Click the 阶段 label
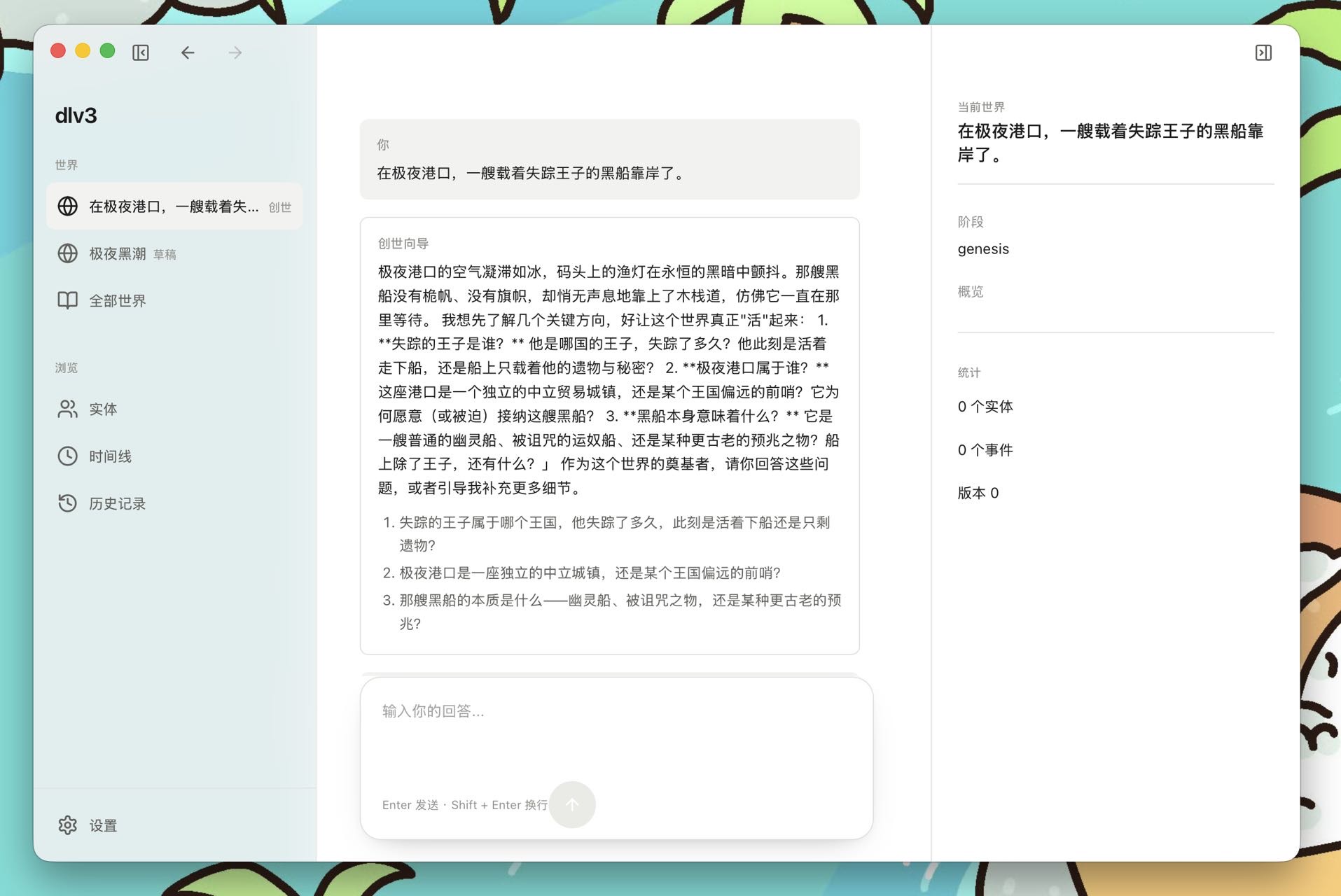This screenshot has height=896, width=1341. [x=971, y=222]
